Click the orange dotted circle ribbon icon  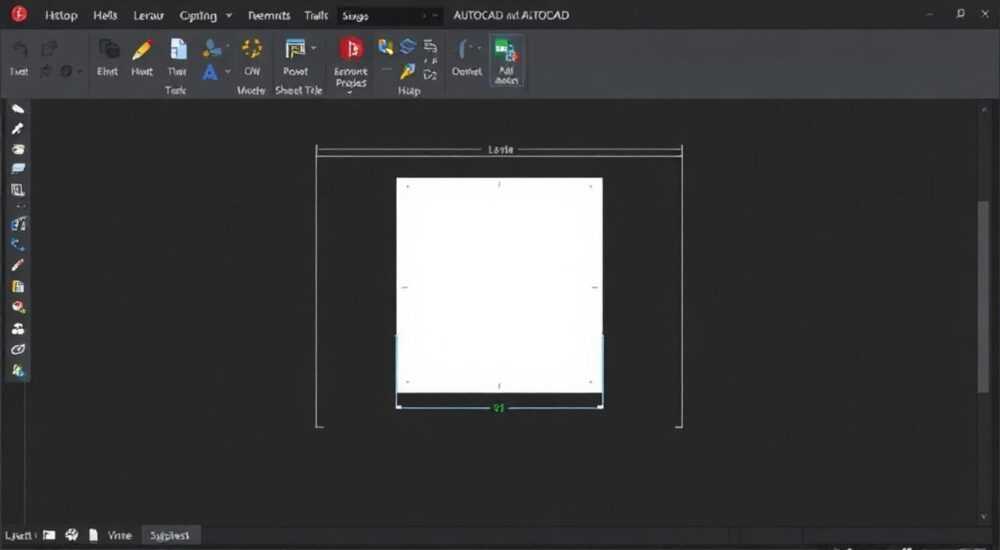(x=252, y=48)
